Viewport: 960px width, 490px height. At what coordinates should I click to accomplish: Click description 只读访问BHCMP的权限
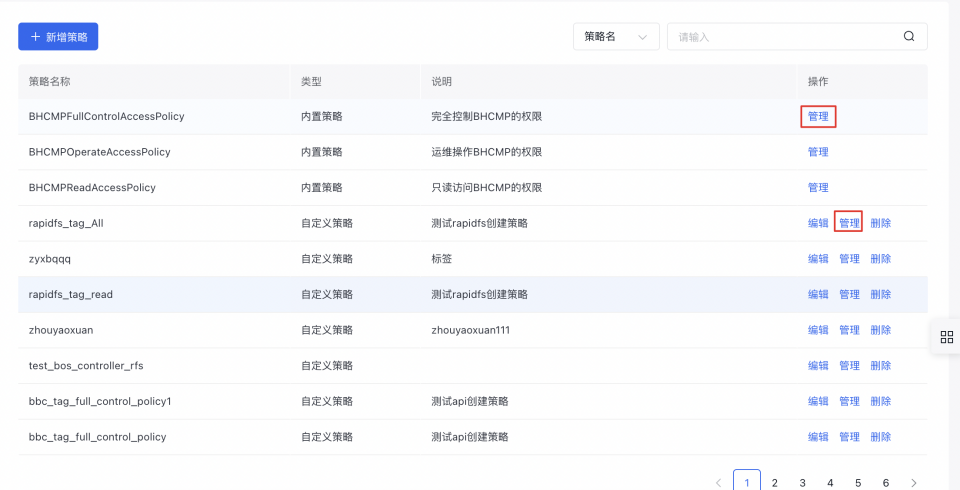tap(487, 187)
